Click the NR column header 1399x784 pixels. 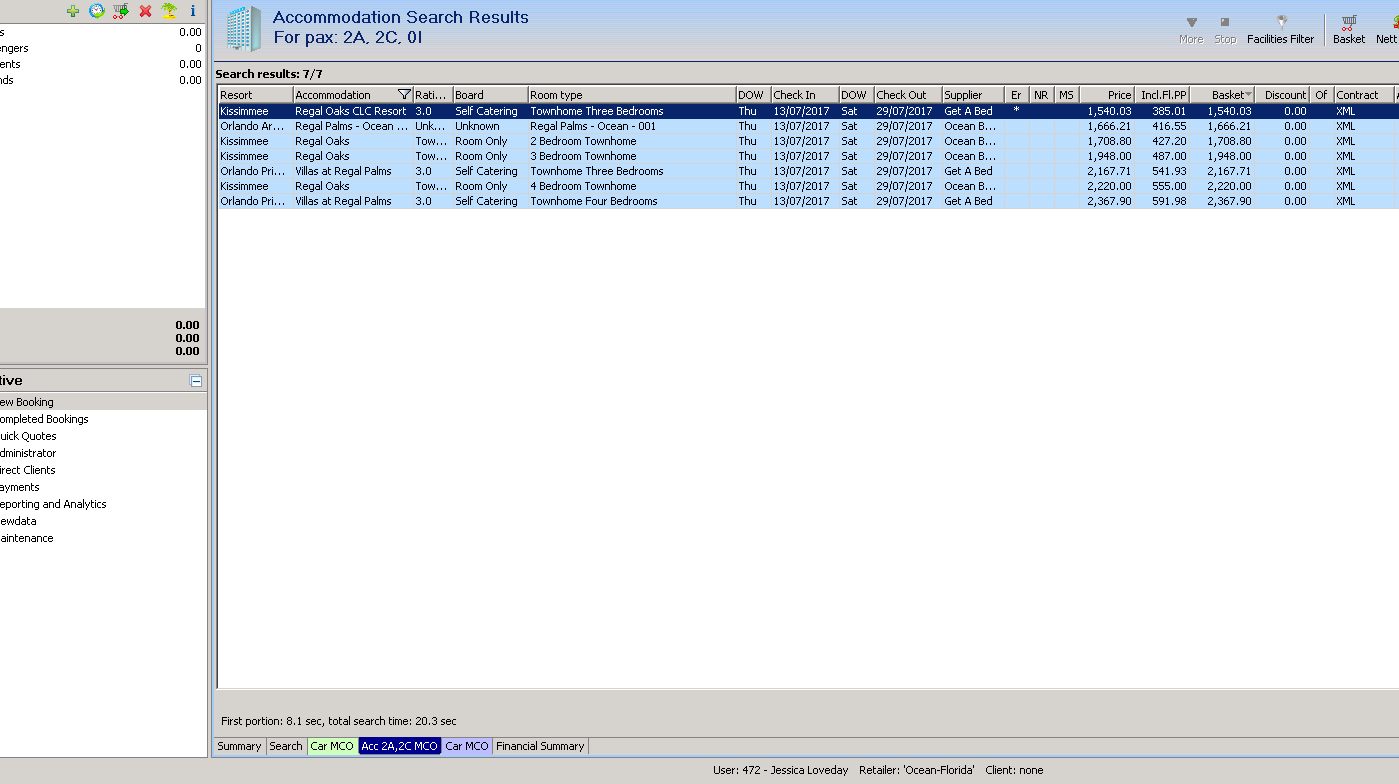pos(1041,95)
